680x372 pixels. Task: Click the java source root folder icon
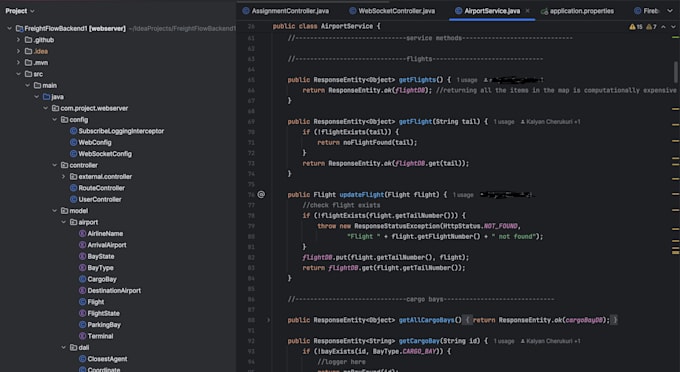click(46, 97)
